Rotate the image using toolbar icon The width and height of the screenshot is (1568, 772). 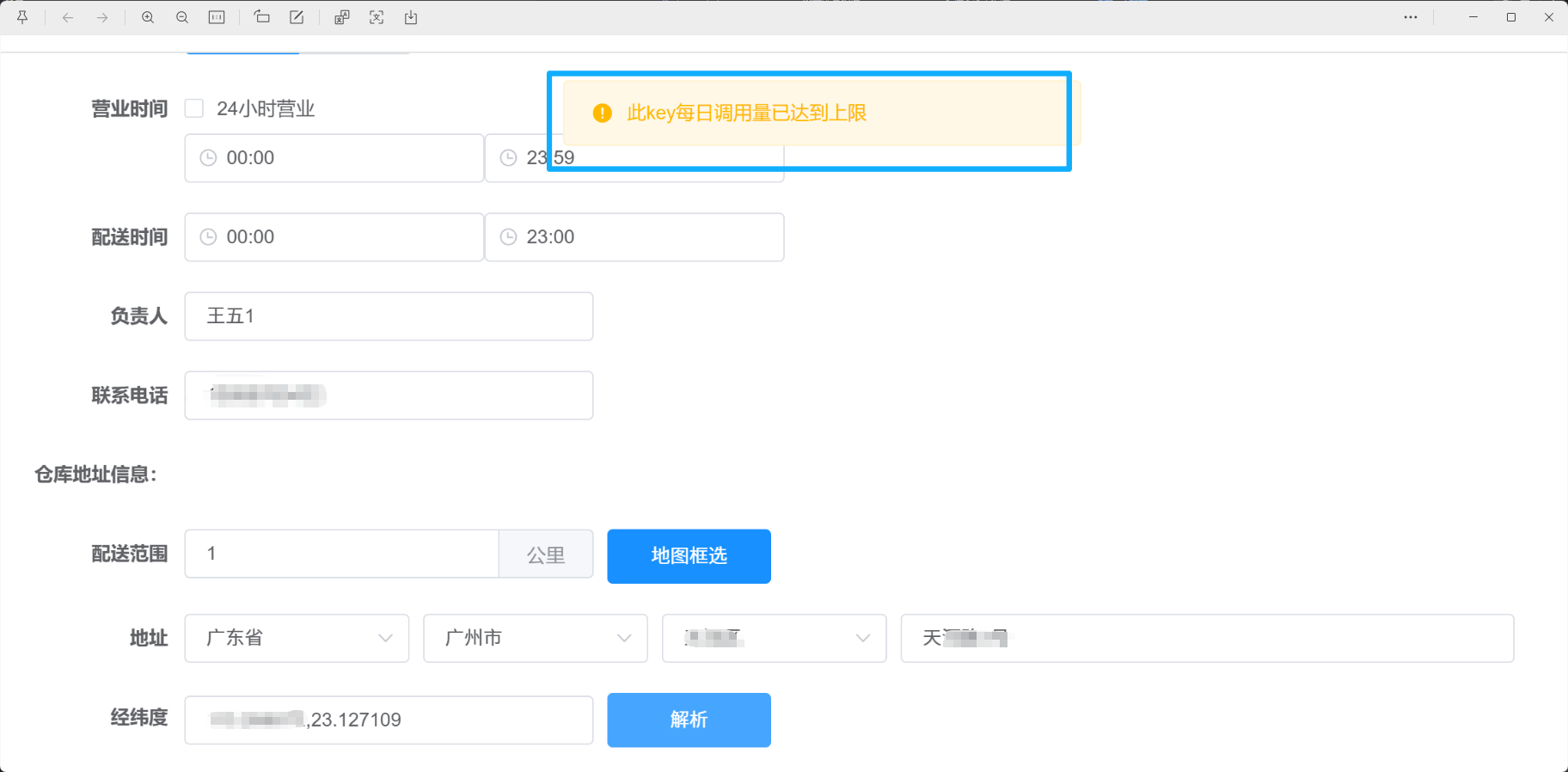(262, 17)
